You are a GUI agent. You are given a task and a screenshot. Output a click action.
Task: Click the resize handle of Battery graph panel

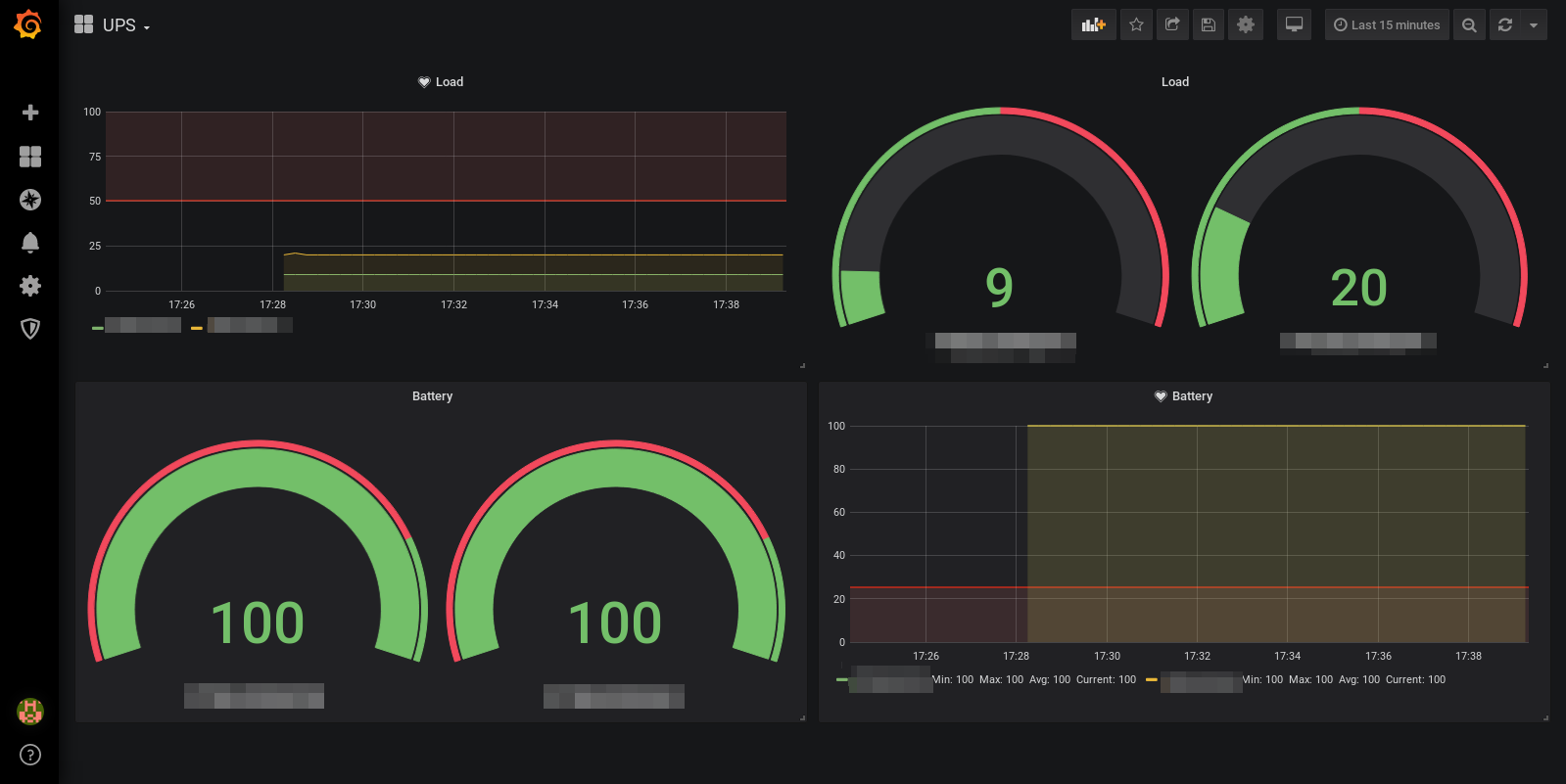(x=1545, y=717)
